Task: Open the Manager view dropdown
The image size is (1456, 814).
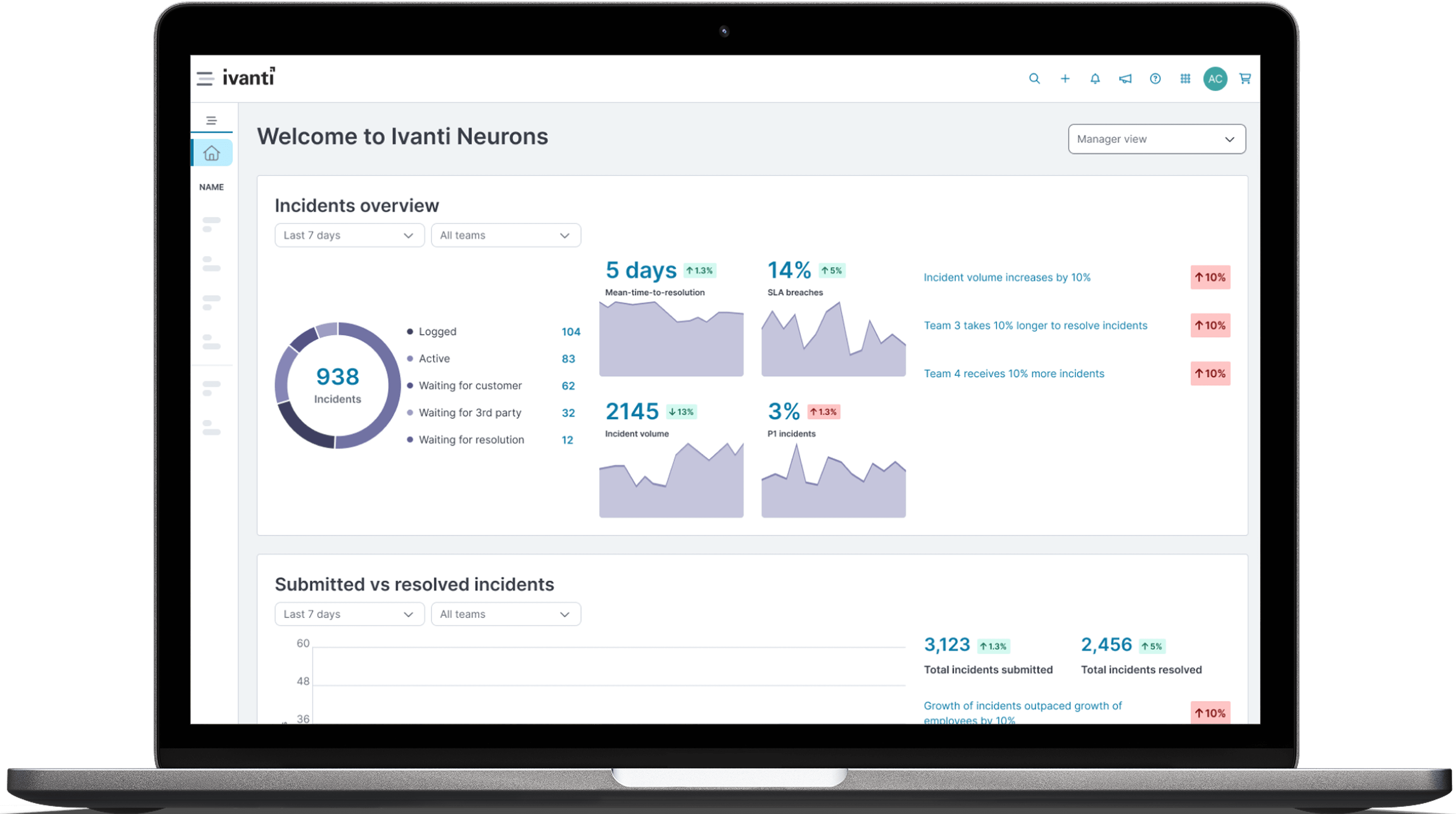Action: [1156, 139]
